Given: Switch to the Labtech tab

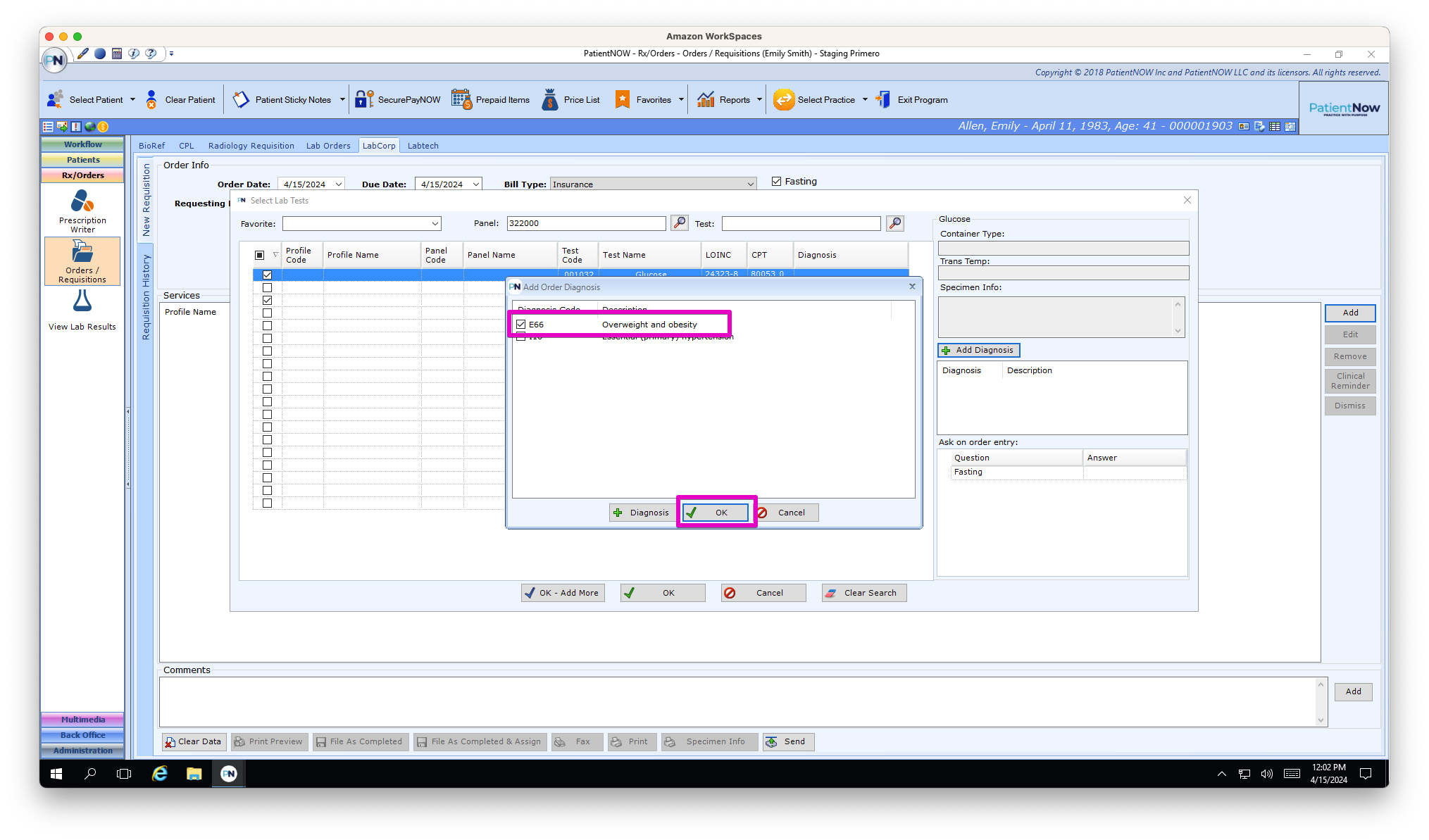Looking at the screenshot, I should 423,145.
